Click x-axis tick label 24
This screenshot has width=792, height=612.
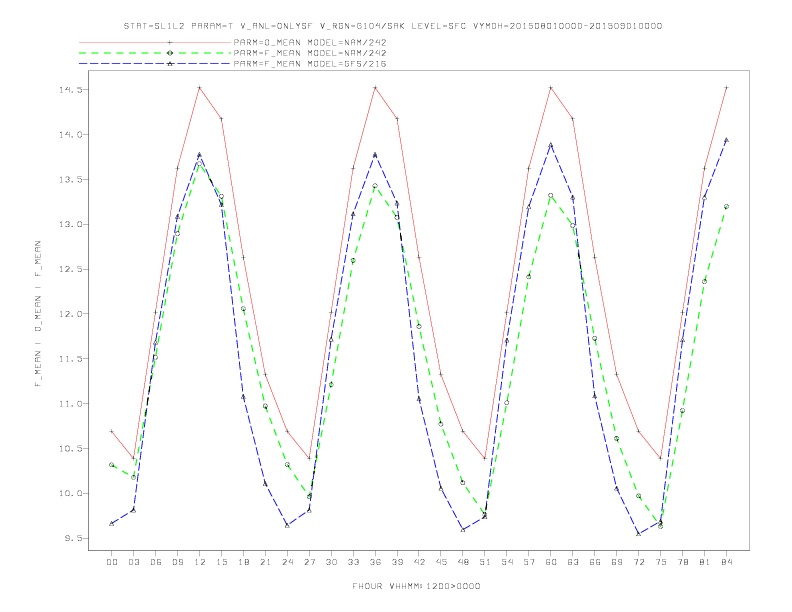click(x=287, y=562)
